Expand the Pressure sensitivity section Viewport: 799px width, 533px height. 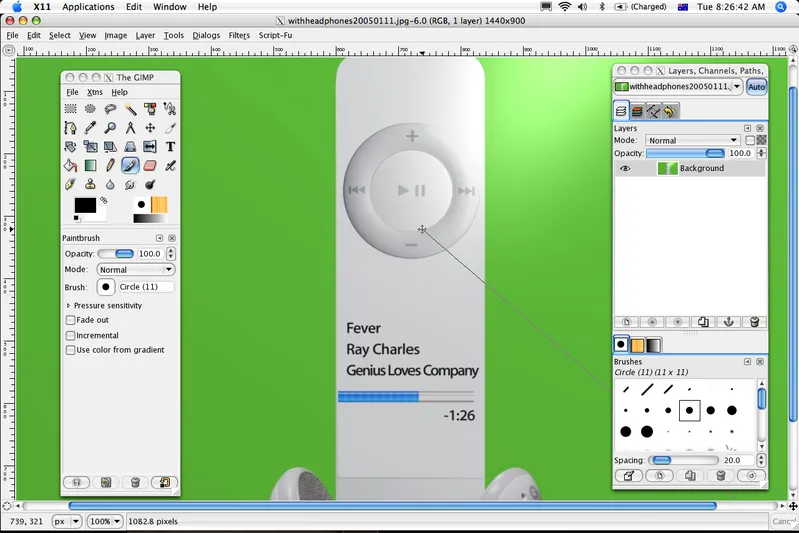coord(68,305)
